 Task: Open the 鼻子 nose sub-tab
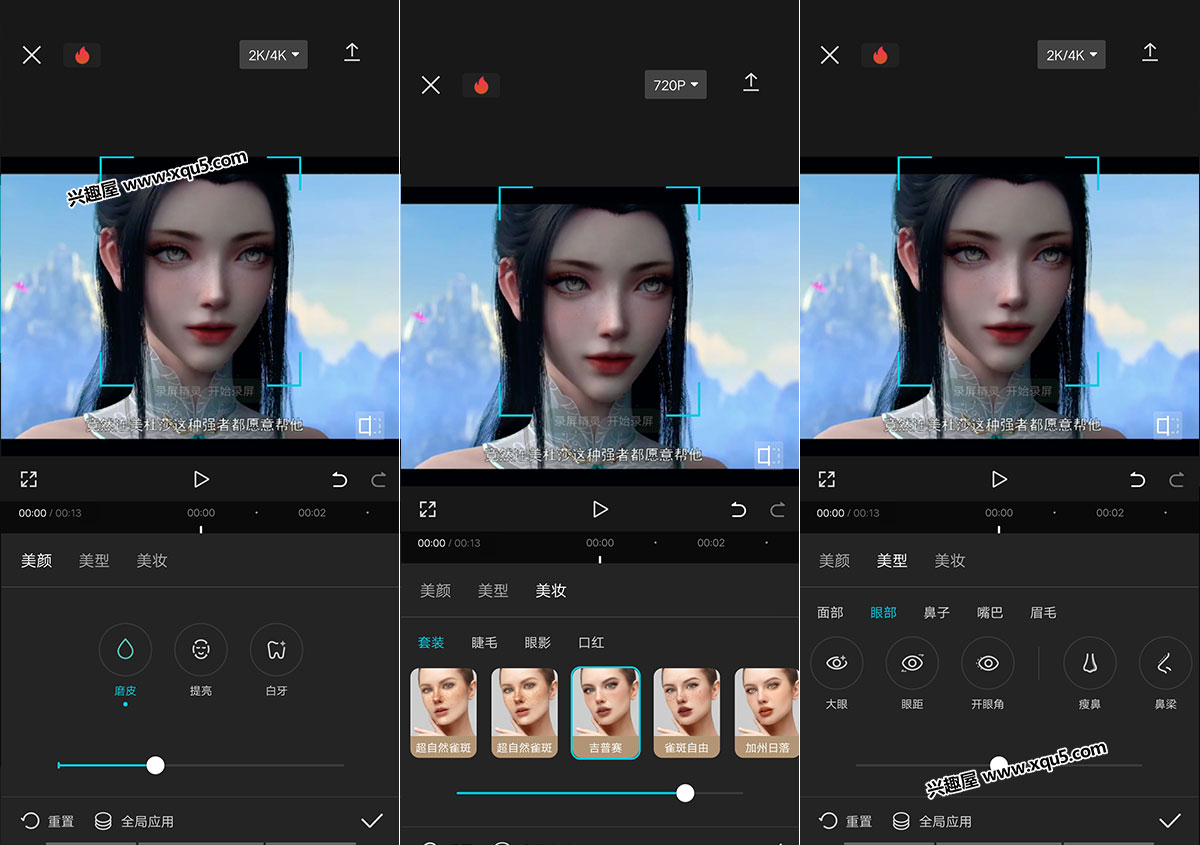[937, 612]
